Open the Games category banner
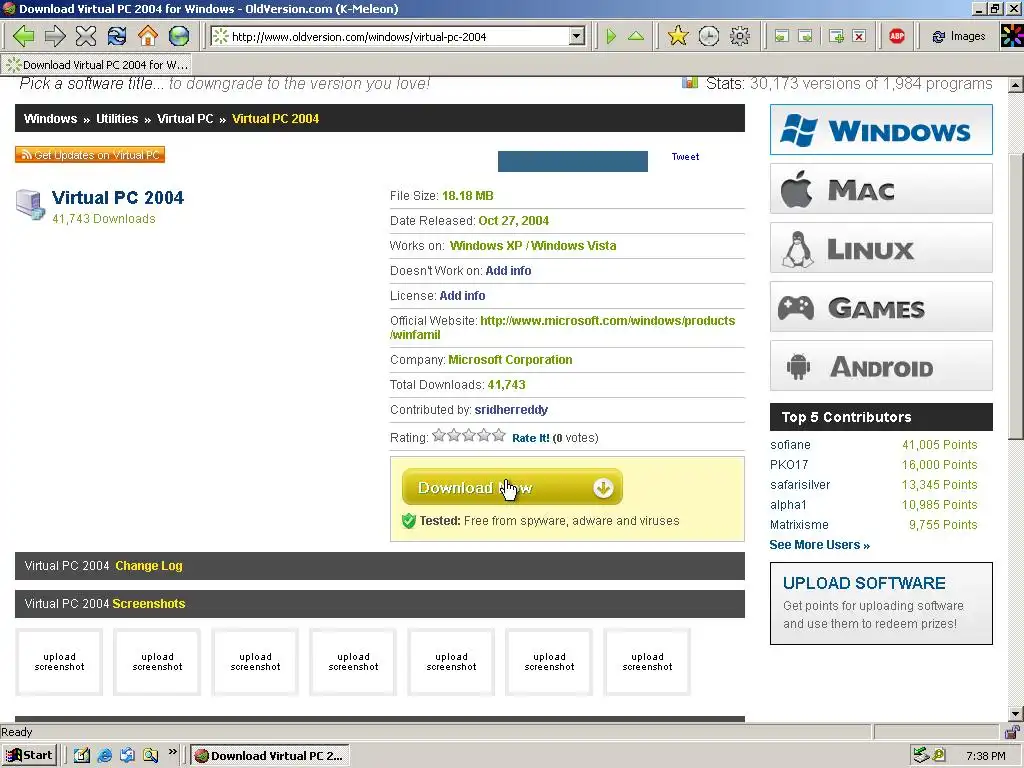 tap(881, 306)
